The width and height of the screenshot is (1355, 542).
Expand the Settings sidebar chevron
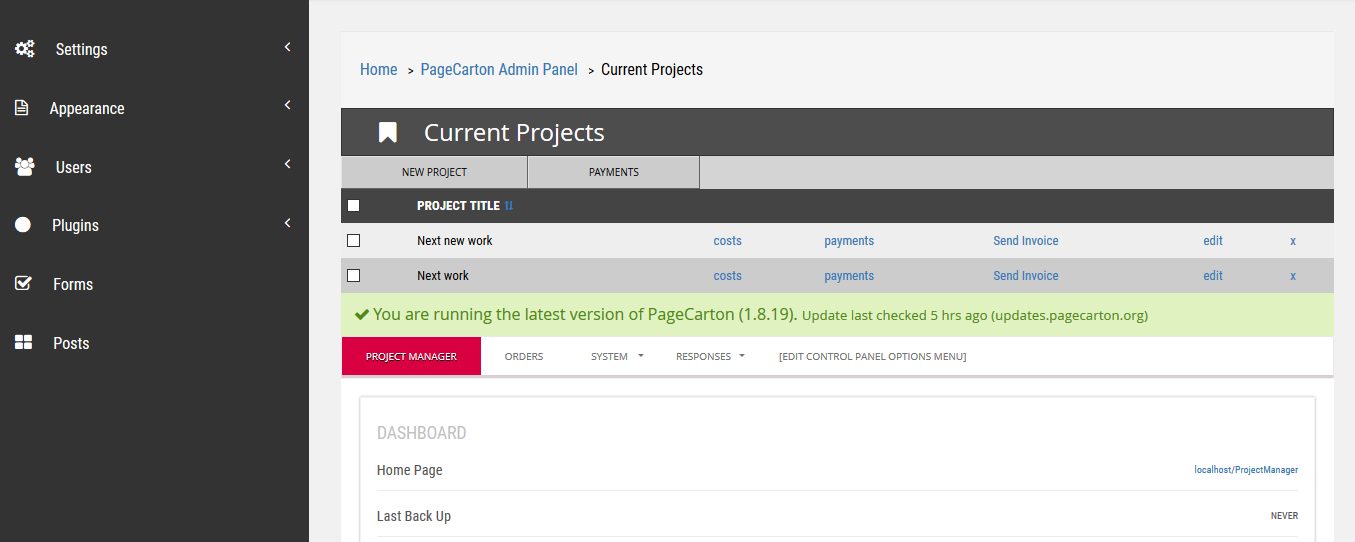click(287, 47)
